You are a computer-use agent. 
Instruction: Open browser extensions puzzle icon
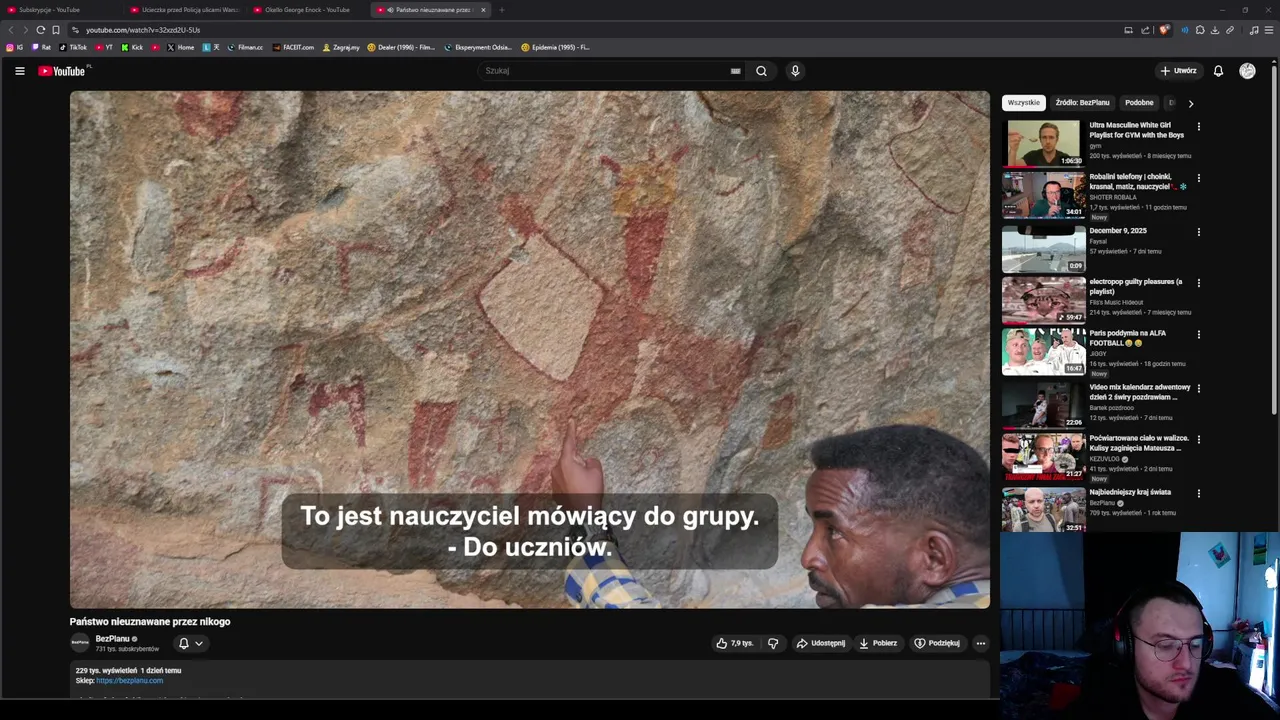tap(1200, 30)
